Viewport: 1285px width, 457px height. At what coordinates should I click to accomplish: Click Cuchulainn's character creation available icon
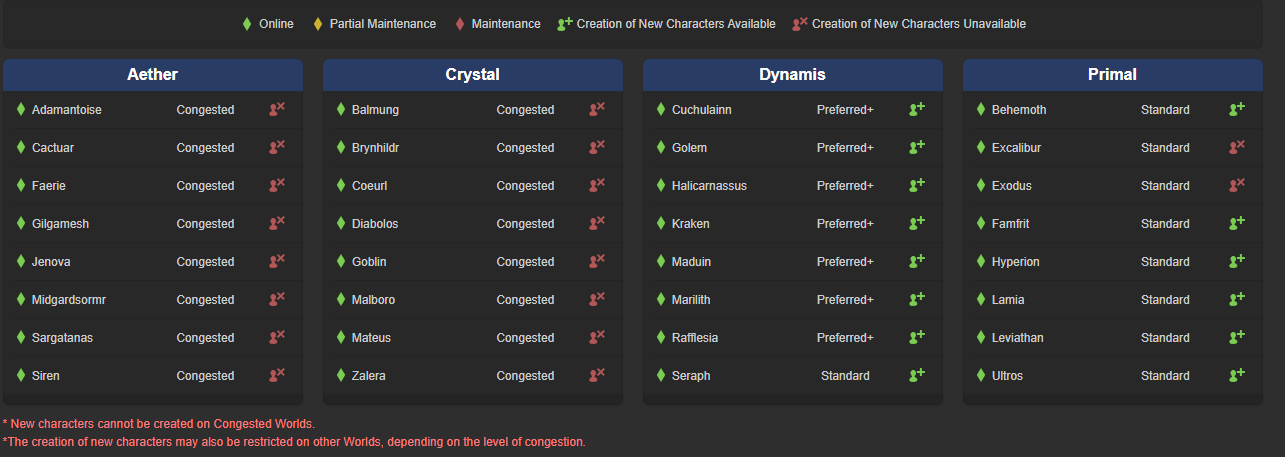[x=916, y=109]
